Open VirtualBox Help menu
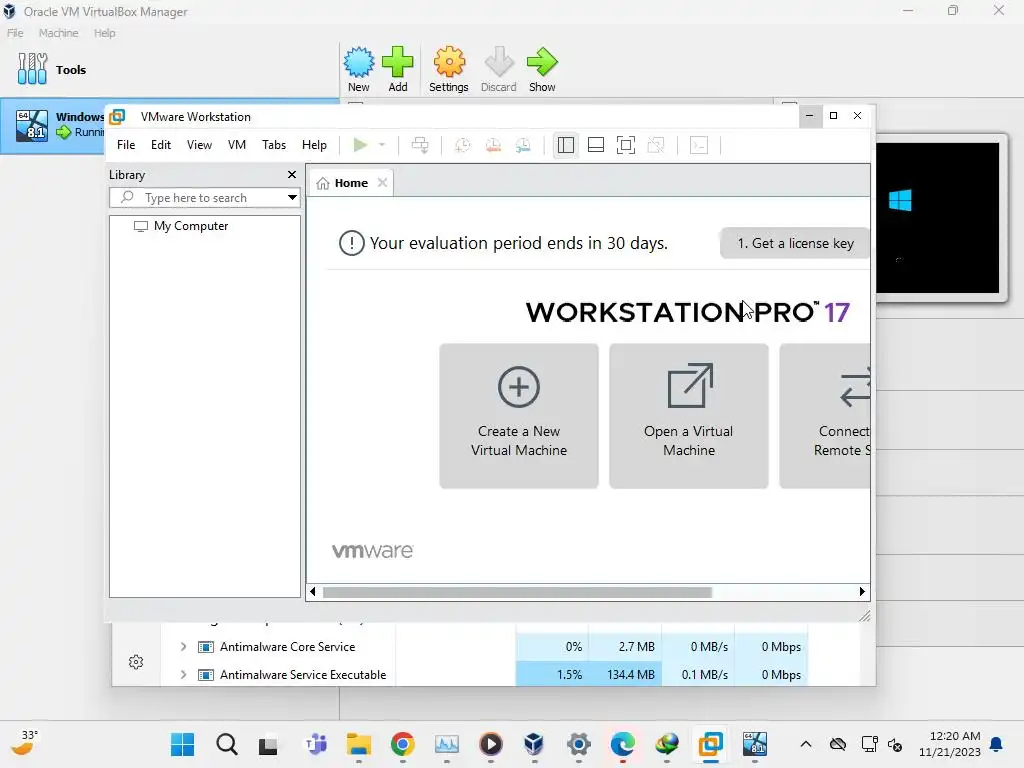 tap(104, 33)
